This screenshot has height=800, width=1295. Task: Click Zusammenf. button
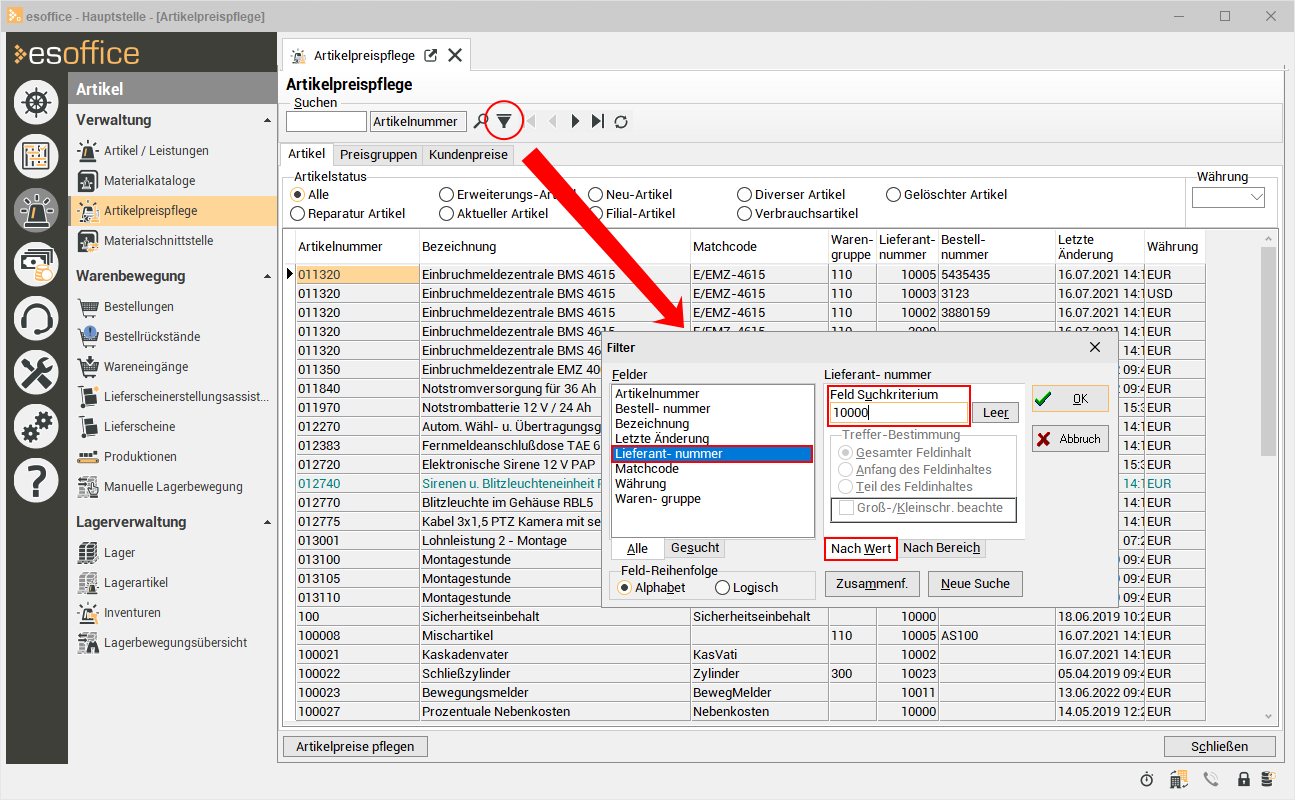pyautogui.click(x=872, y=584)
